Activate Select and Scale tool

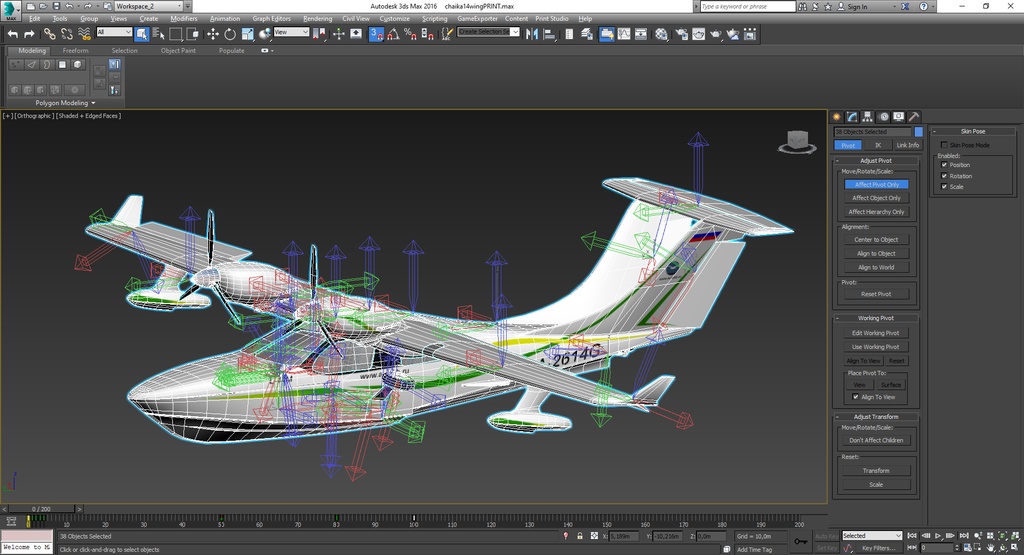[x=248, y=34]
